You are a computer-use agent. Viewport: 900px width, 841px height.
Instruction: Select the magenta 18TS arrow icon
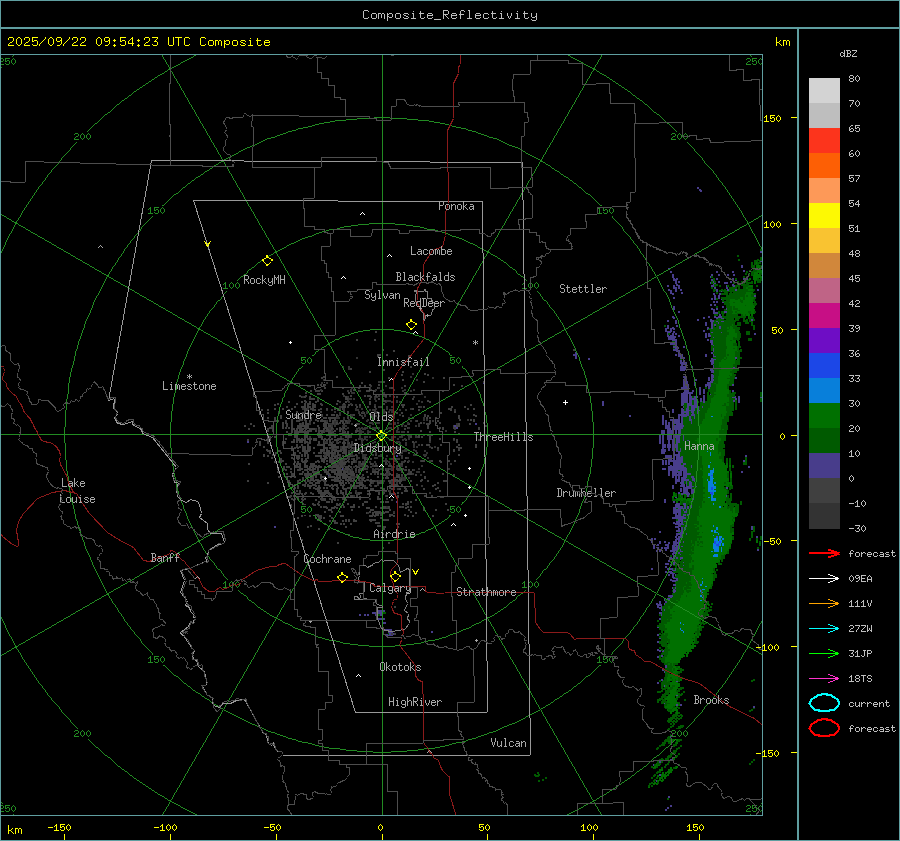(824, 678)
